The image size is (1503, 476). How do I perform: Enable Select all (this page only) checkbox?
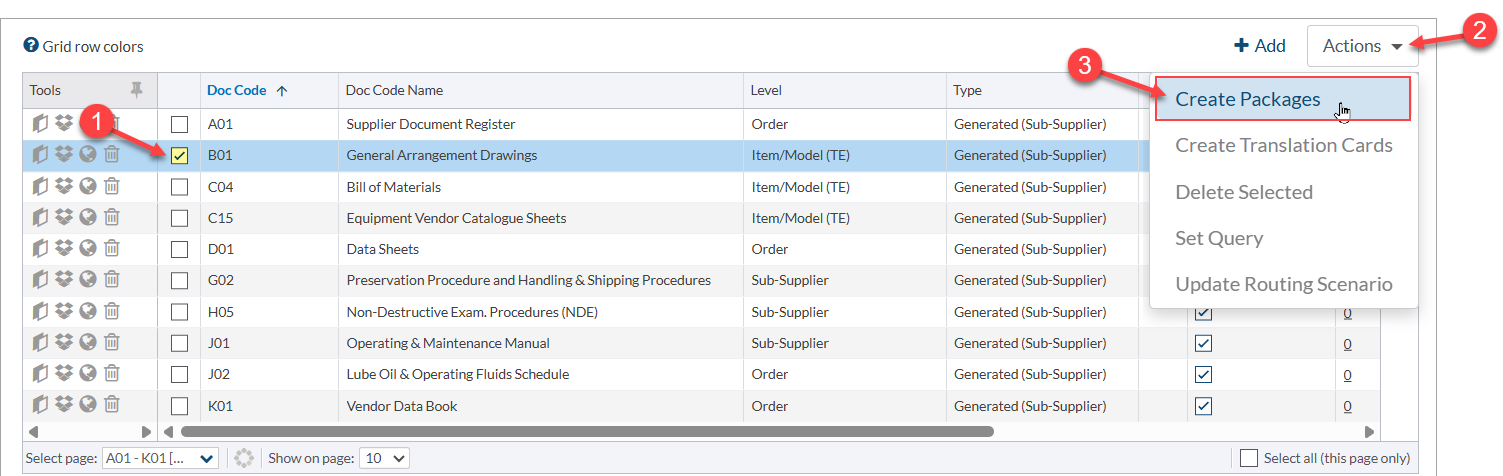tap(1249, 458)
